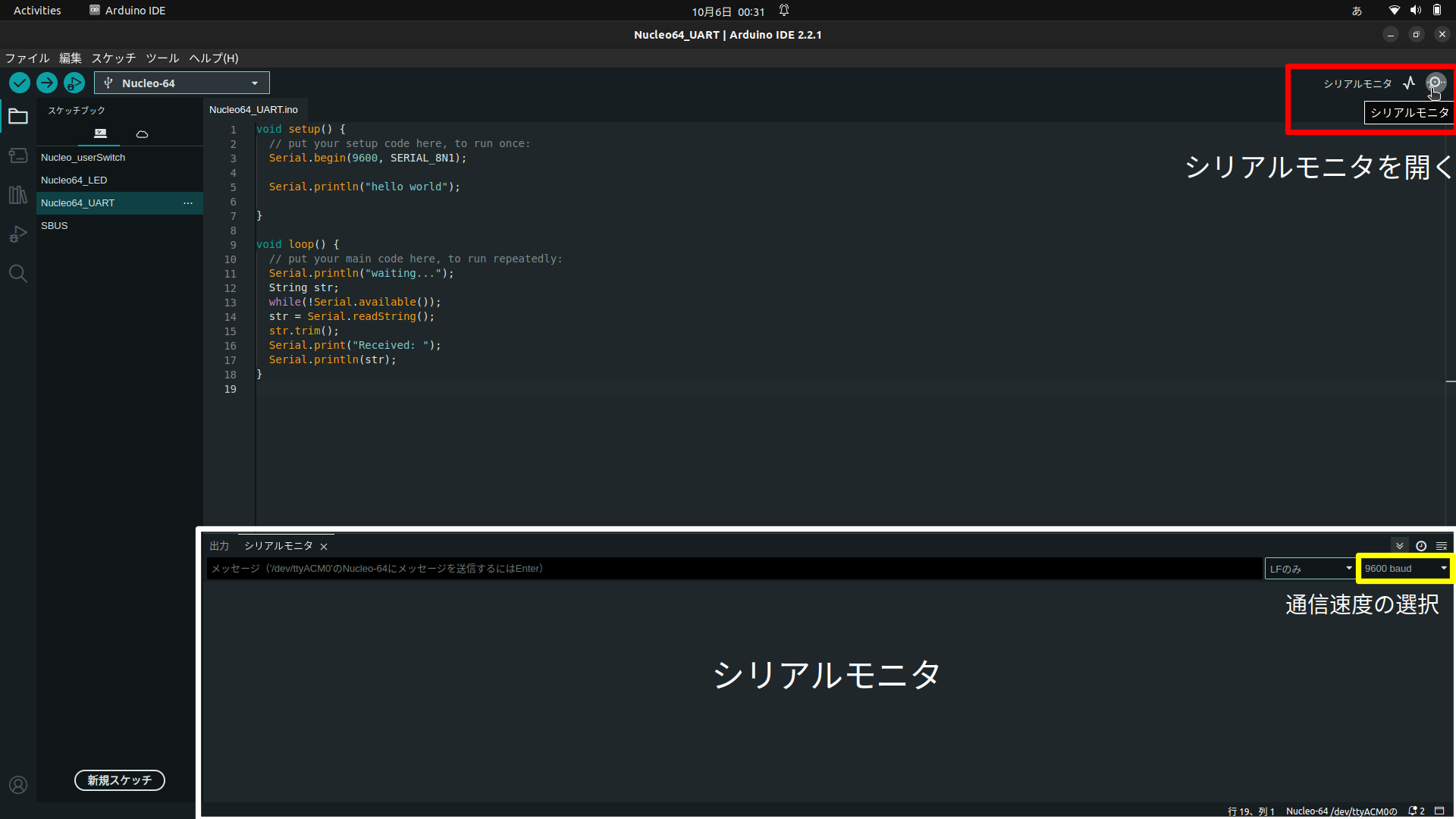This screenshot has width=1456, height=819.
Task: Open the Sketchbook folder sidebar icon
Action: (x=18, y=117)
